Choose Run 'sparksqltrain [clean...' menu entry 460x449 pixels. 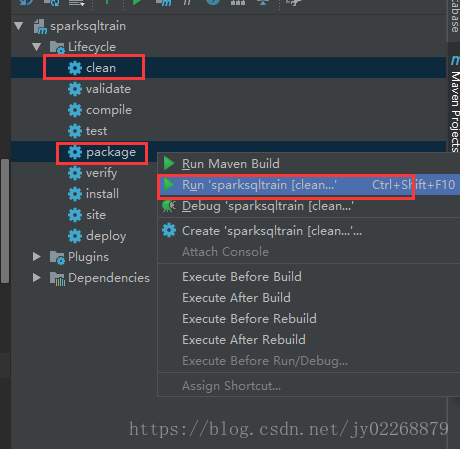[309, 184]
